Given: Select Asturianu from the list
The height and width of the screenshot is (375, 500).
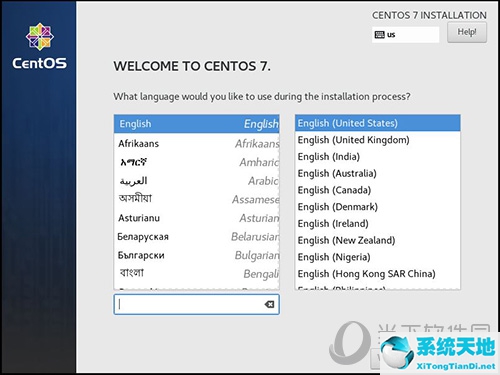Looking at the screenshot, I should pyautogui.click(x=197, y=218).
